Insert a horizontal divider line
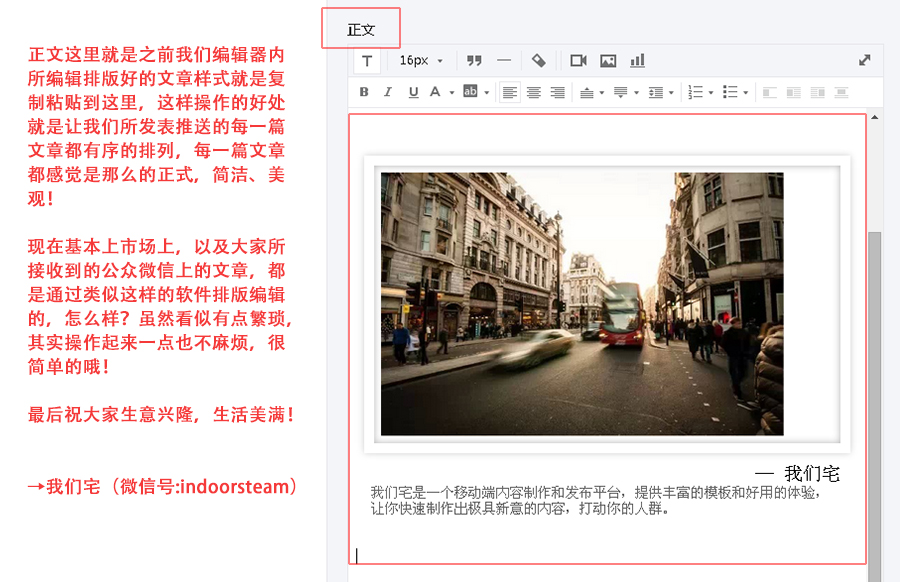This screenshot has width=900, height=582. click(503, 60)
